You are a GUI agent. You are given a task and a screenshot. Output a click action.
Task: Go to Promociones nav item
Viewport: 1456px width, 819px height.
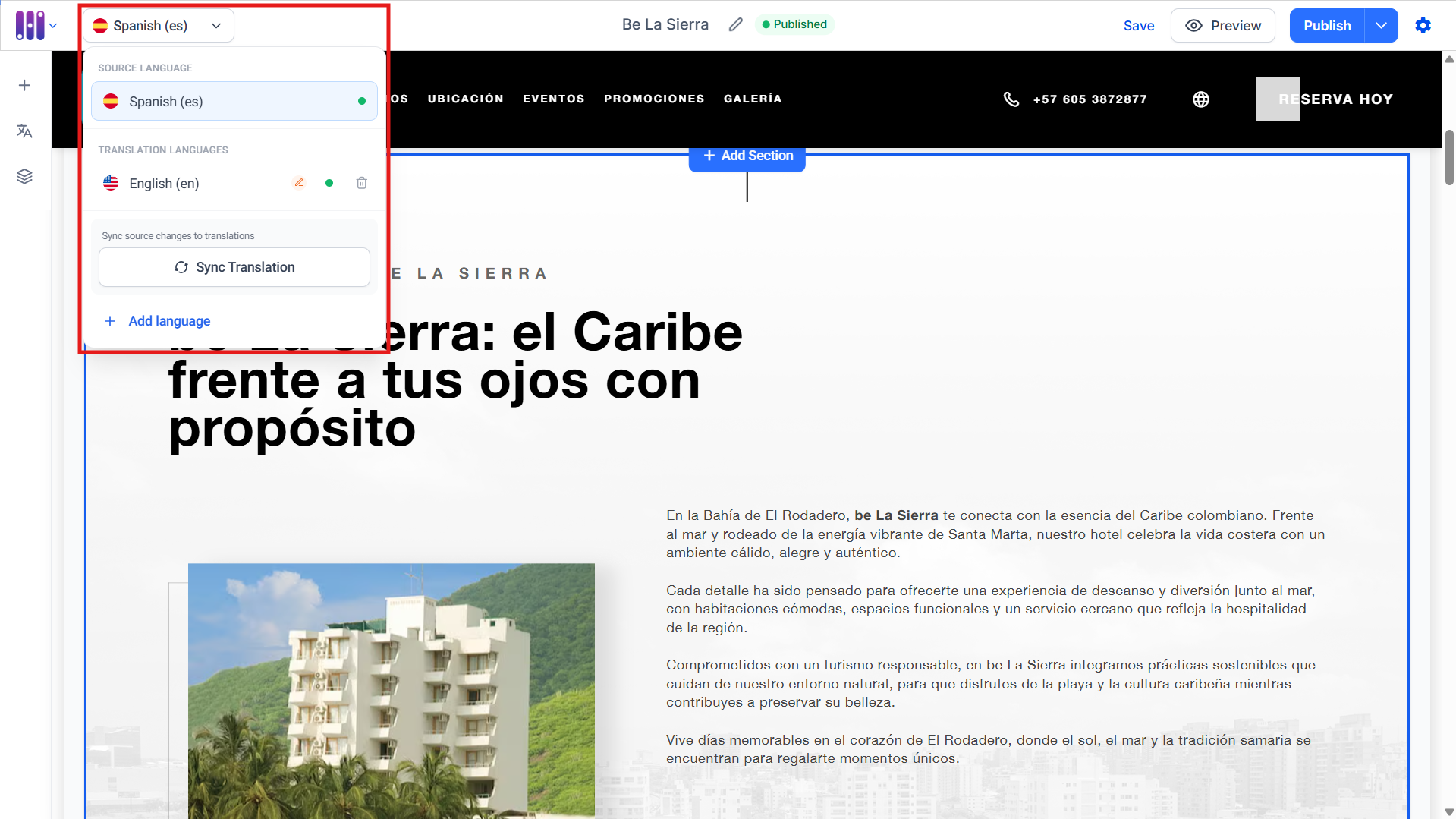click(654, 99)
